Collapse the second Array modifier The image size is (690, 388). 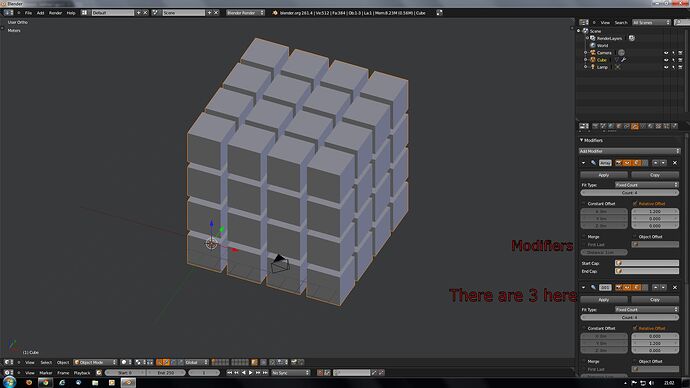point(584,287)
